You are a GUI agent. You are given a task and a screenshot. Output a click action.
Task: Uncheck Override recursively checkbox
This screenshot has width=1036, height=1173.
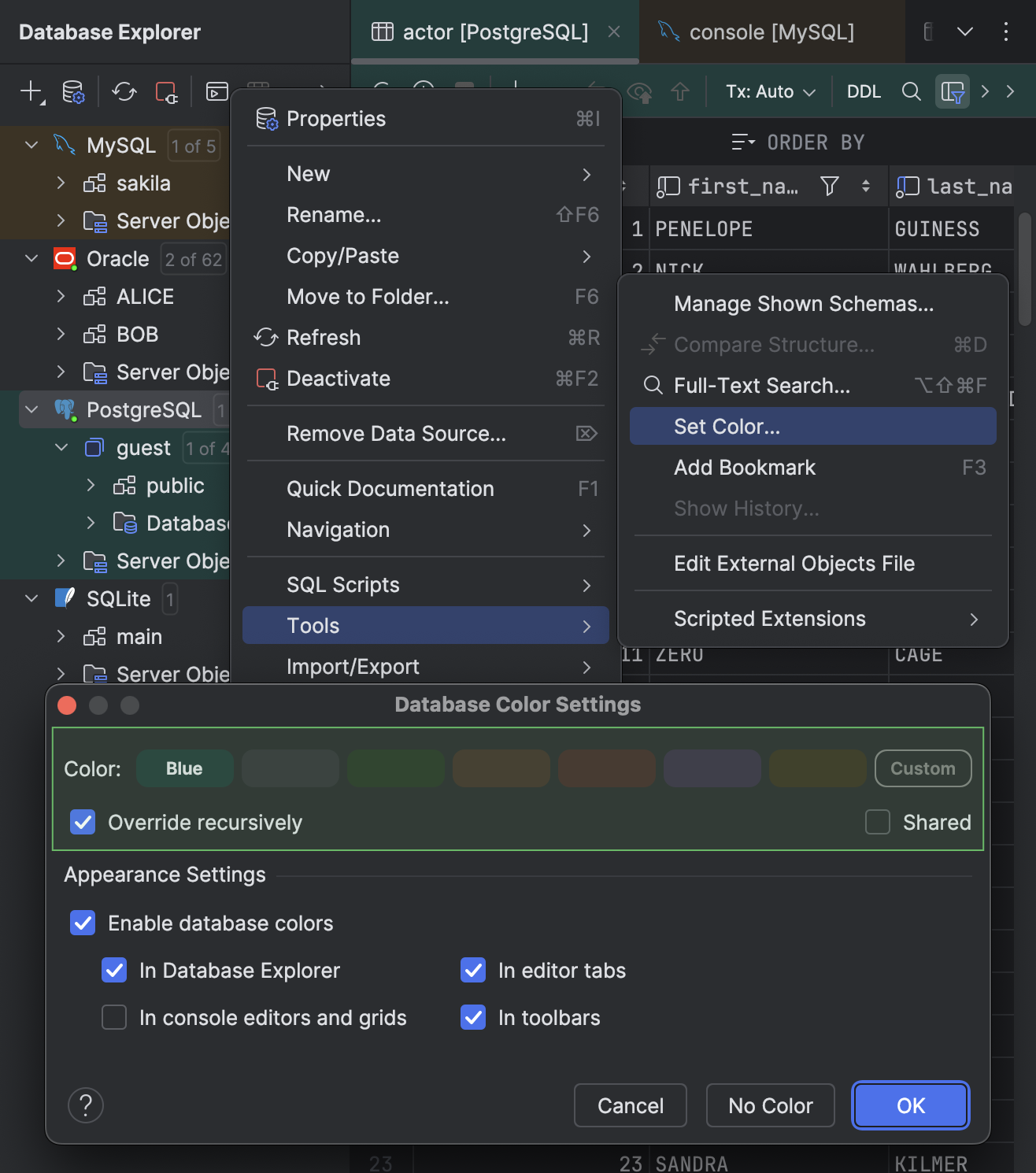coord(83,823)
